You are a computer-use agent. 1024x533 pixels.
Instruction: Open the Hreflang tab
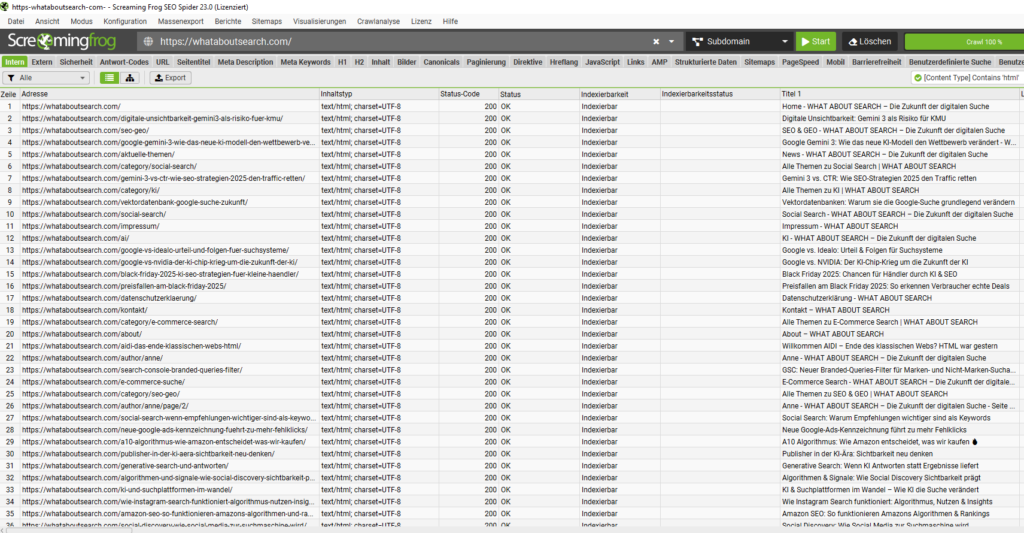pos(564,62)
